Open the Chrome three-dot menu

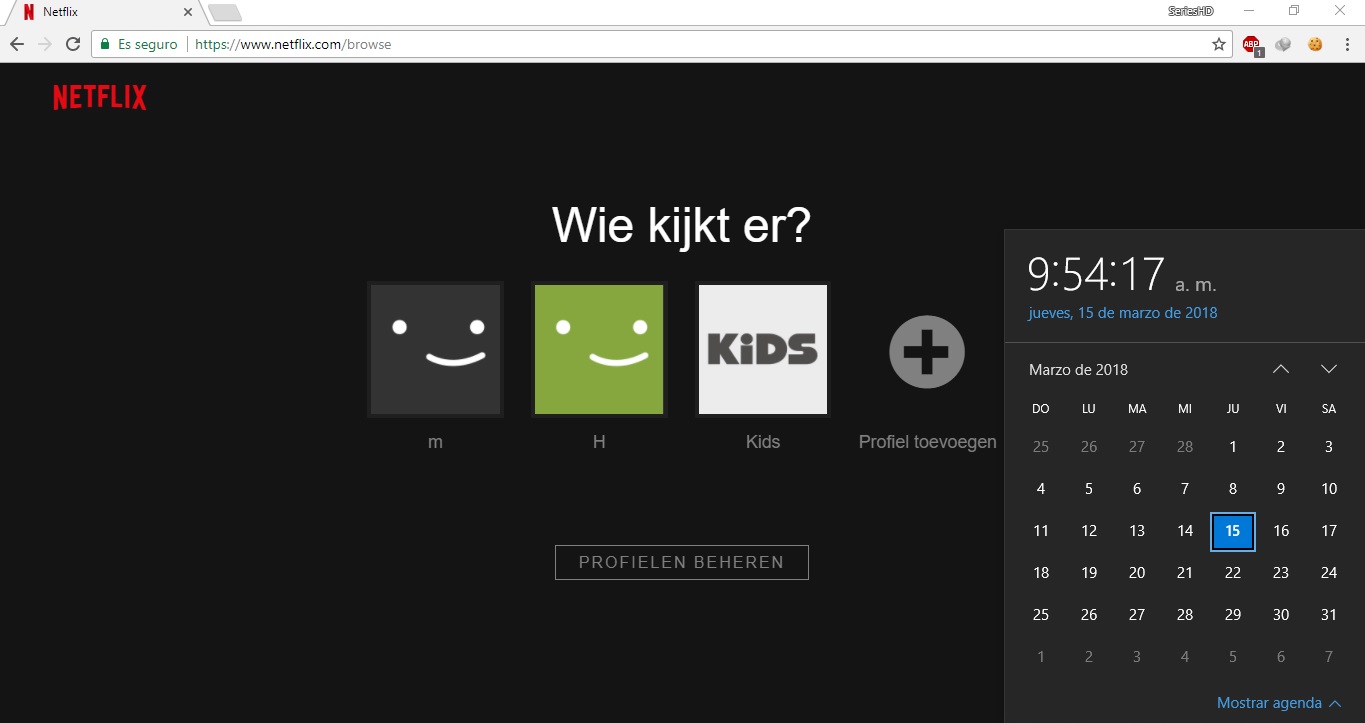tap(1345, 44)
